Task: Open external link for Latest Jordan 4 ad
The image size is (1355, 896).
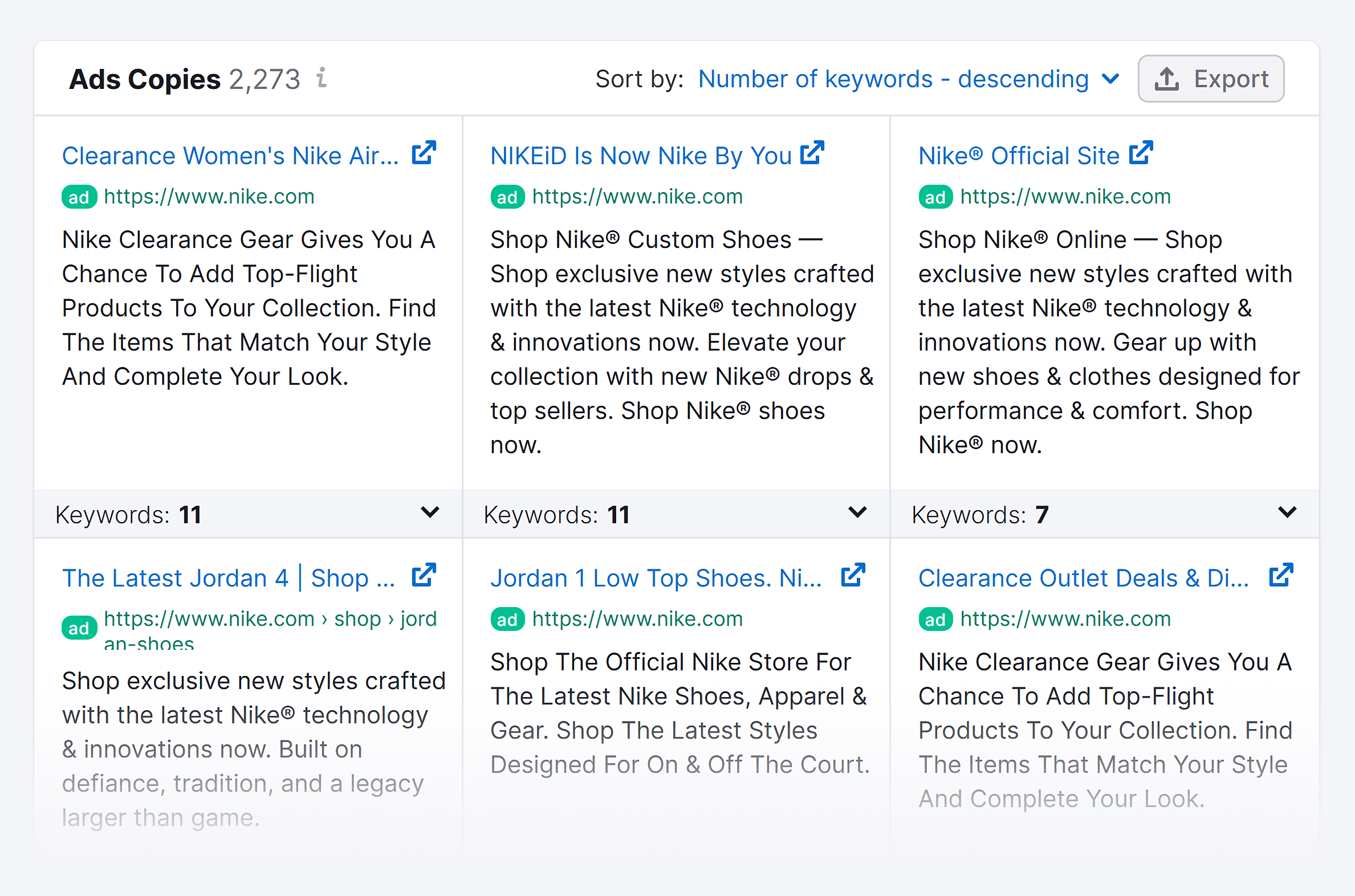Action: (x=424, y=576)
